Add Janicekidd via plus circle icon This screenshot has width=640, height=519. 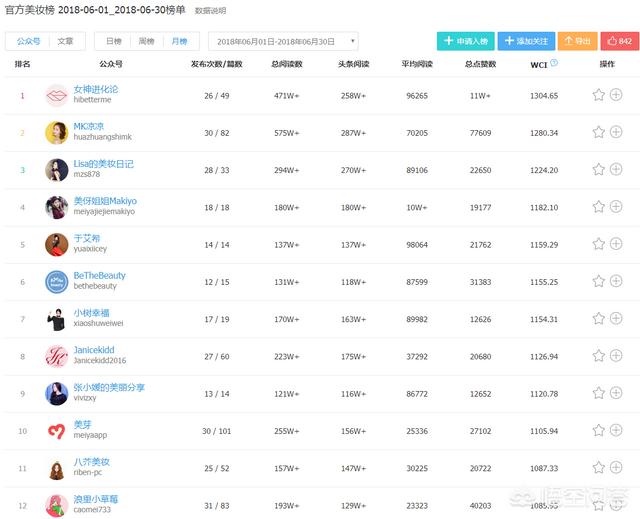click(x=616, y=355)
